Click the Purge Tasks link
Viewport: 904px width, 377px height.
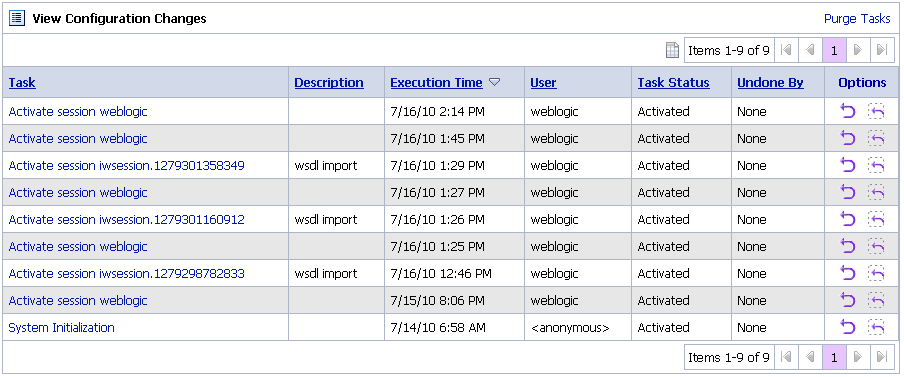coord(857,18)
